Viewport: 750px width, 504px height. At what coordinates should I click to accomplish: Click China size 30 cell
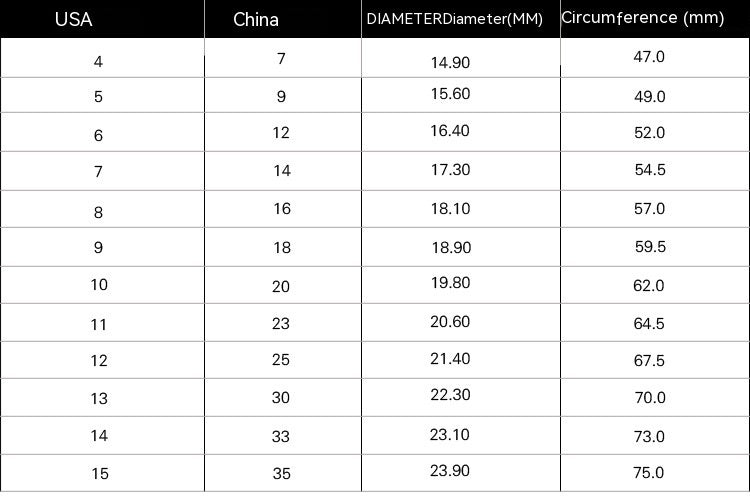click(x=281, y=397)
